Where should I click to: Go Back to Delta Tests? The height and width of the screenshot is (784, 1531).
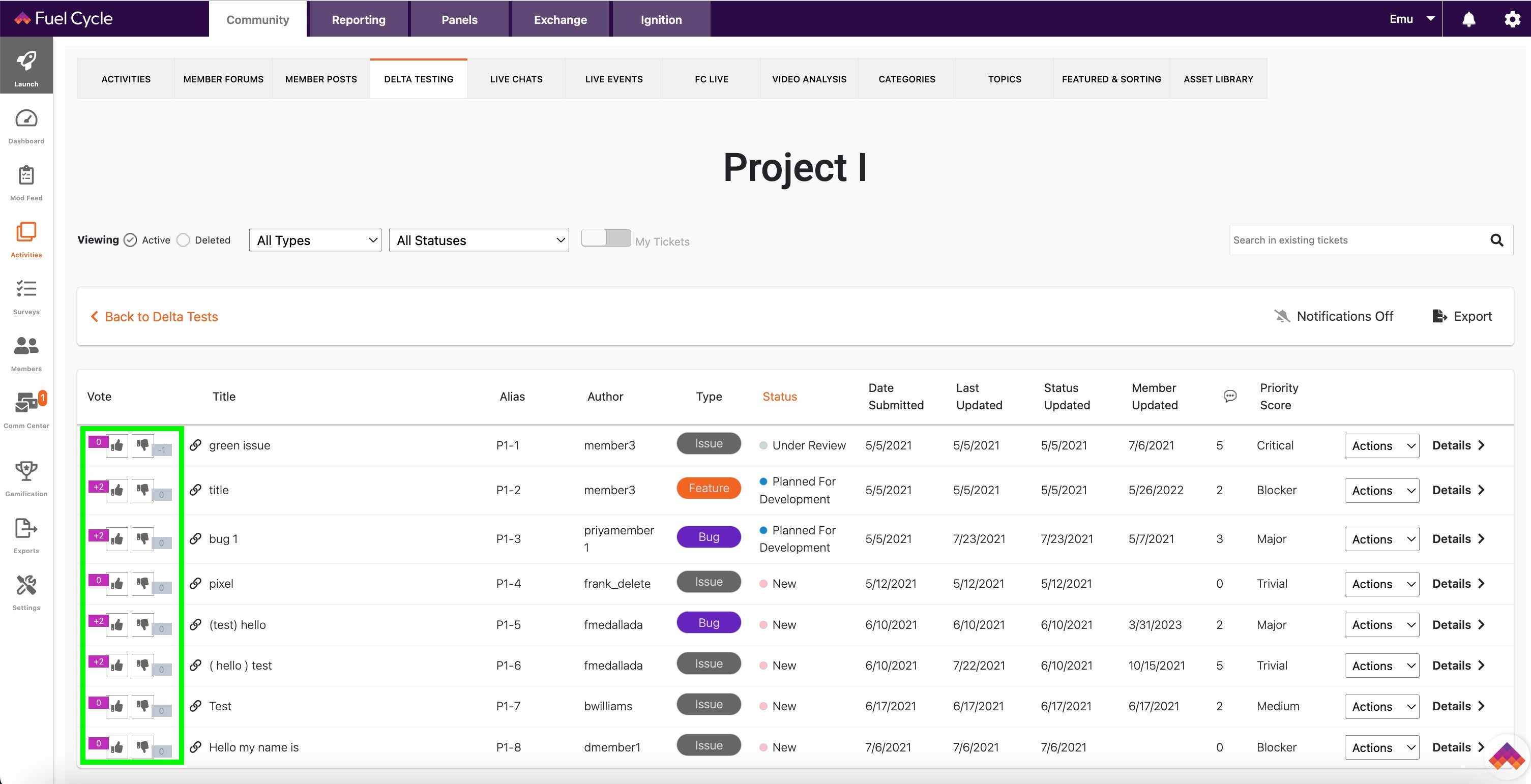point(154,317)
